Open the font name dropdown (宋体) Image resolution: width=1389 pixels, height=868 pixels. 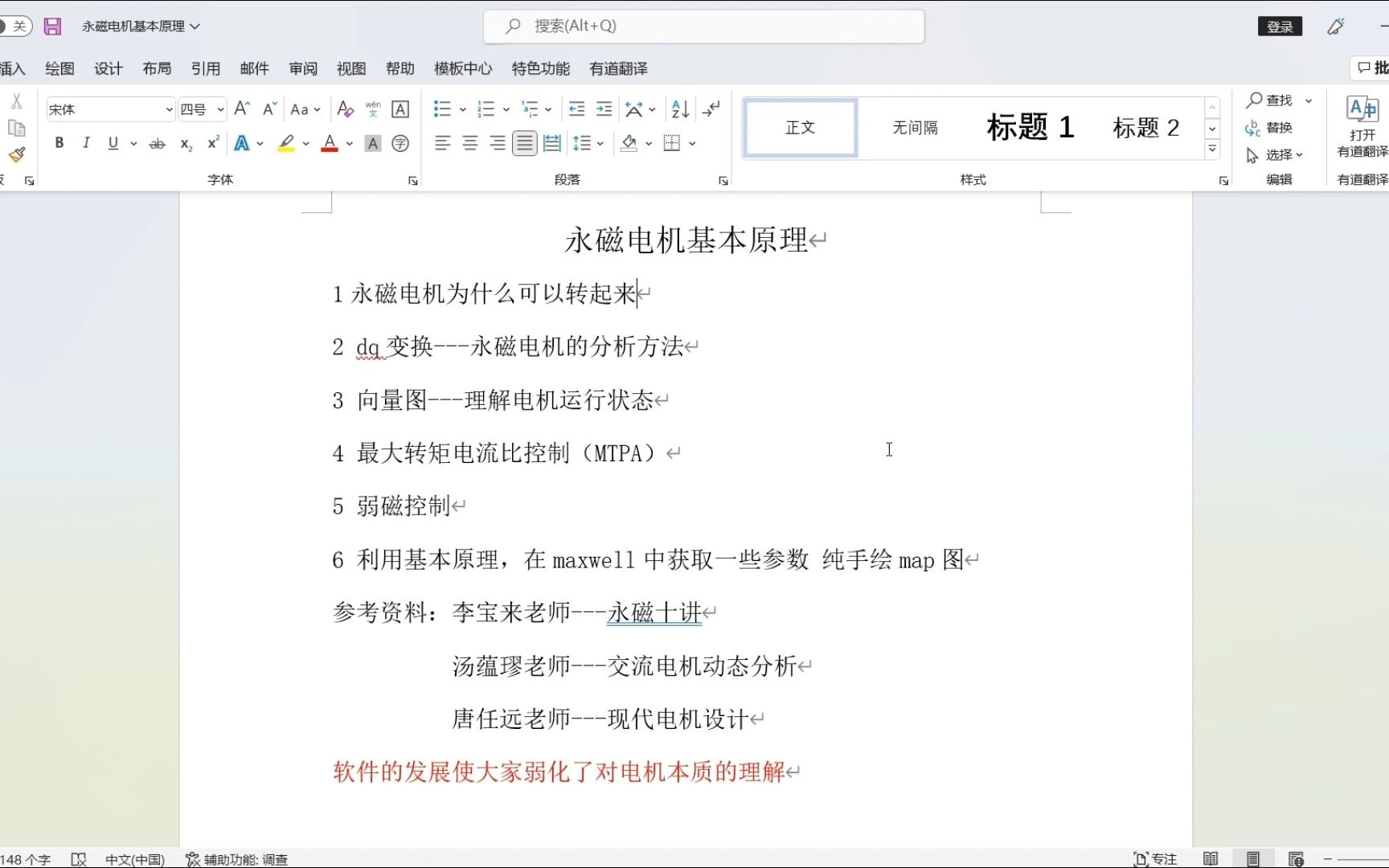click(x=169, y=109)
